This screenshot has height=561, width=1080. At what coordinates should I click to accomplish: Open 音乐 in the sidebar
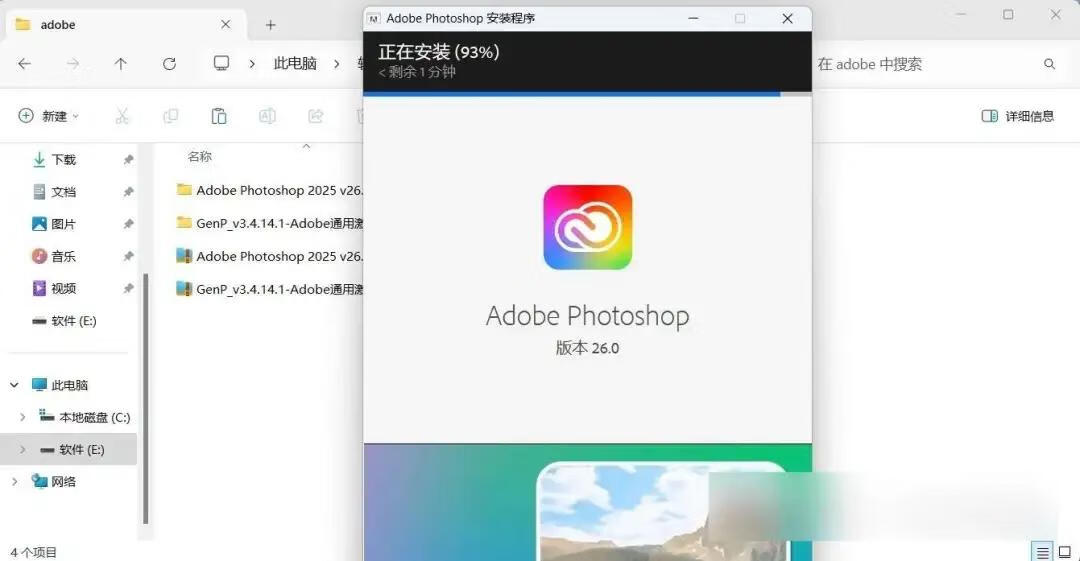[x=63, y=256]
